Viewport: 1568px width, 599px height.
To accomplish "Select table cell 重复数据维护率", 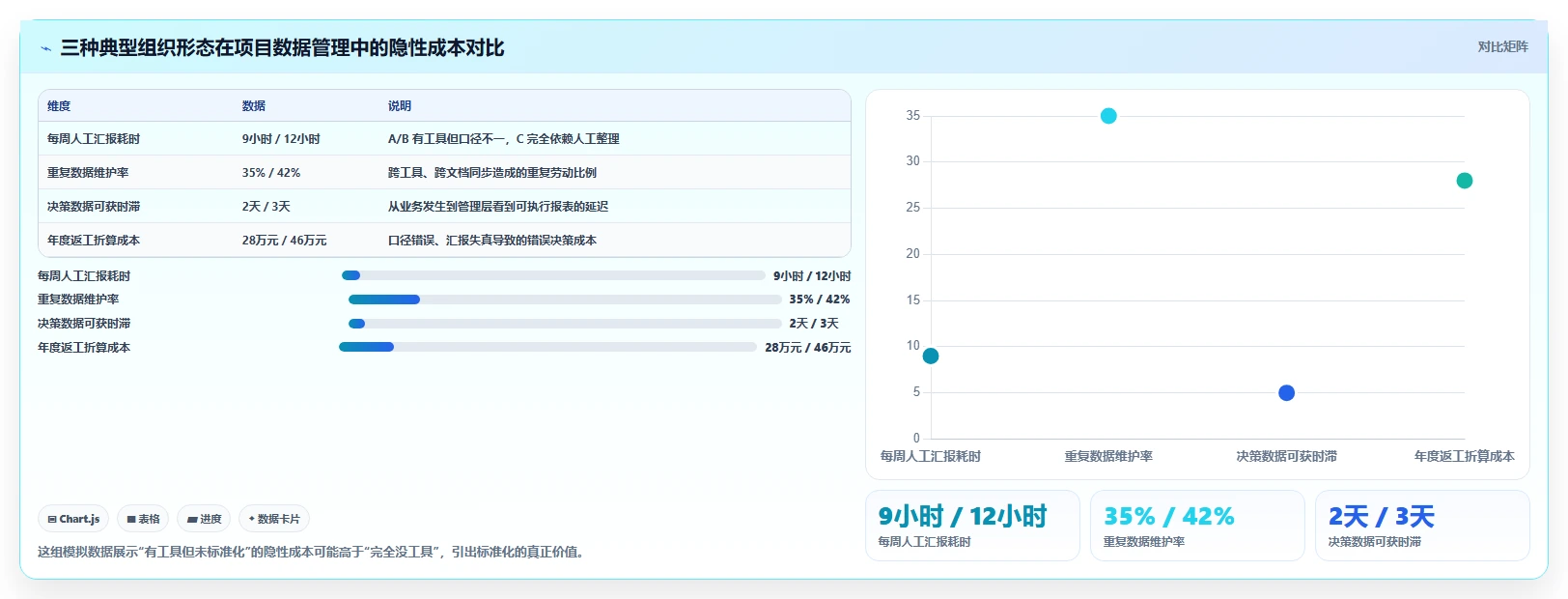I will [88, 173].
